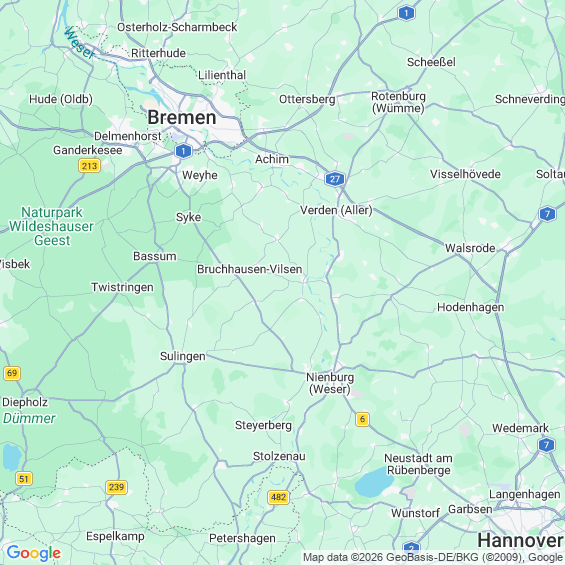The width and height of the screenshot is (565, 565).
Task: Select the Bremen city label
Action: click(182, 117)
